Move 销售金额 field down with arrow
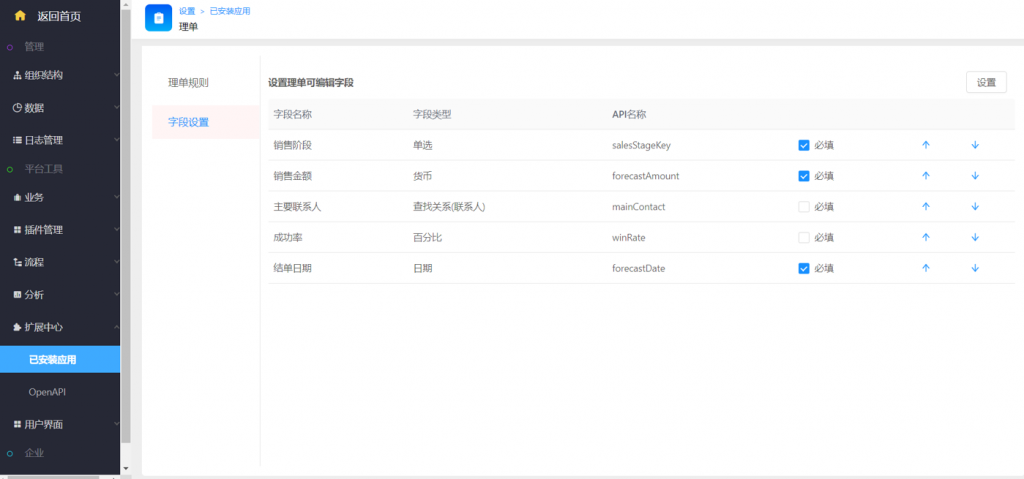 tap(974, 176)
